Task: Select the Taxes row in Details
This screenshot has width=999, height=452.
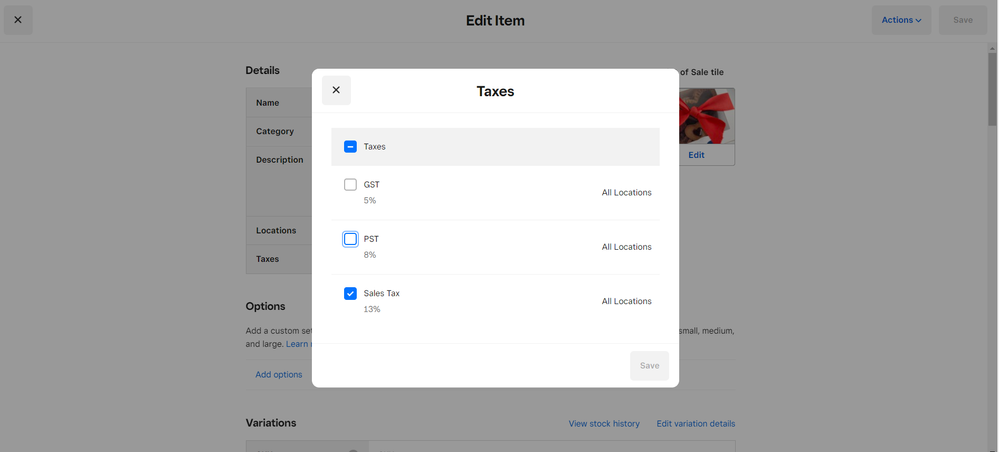Action: [x=278, y=259]
